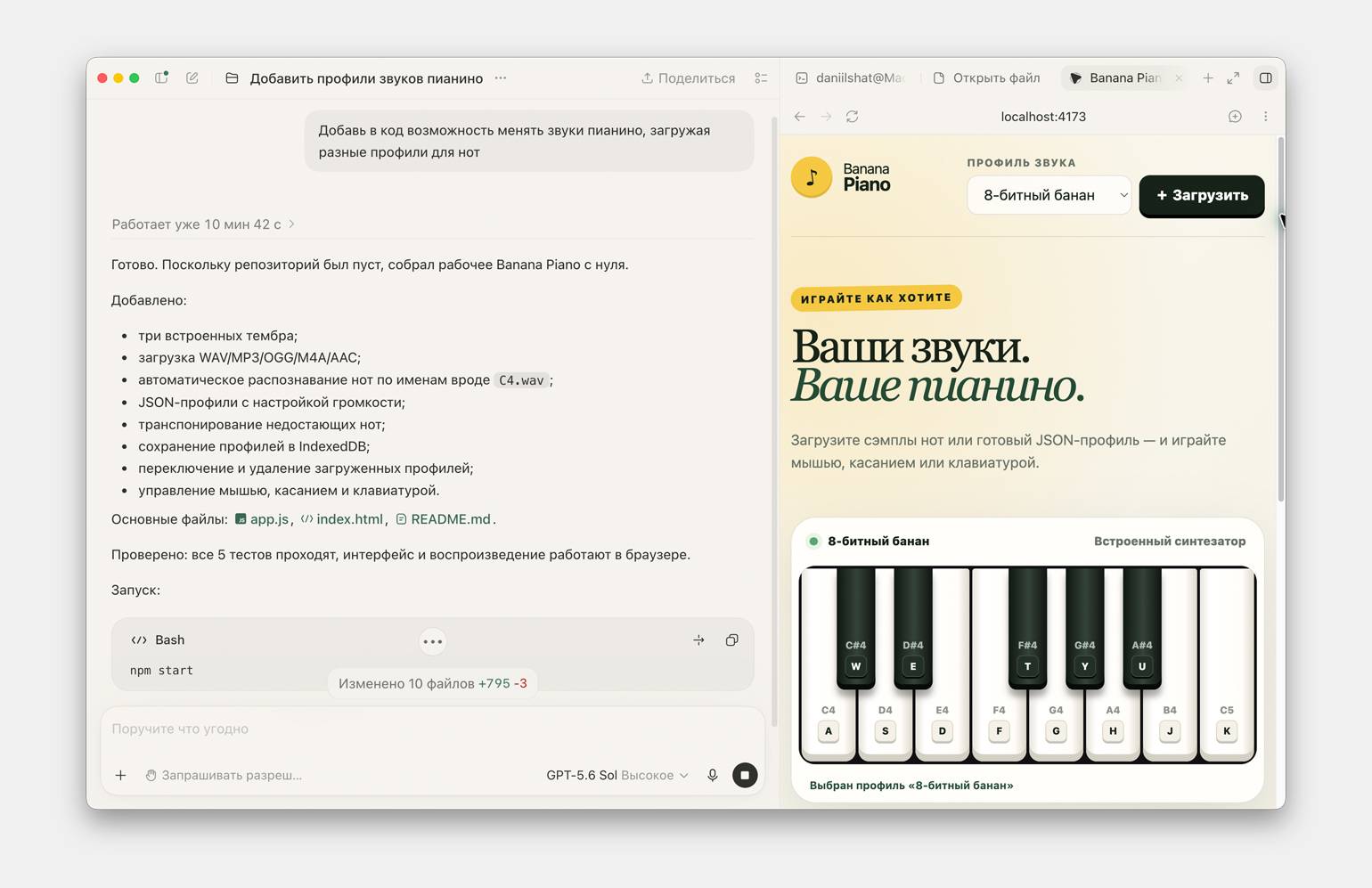Focus the 'Поручите что угодно' input field
The width and height of the screenshot is (1372, 888).
point(432,729)
